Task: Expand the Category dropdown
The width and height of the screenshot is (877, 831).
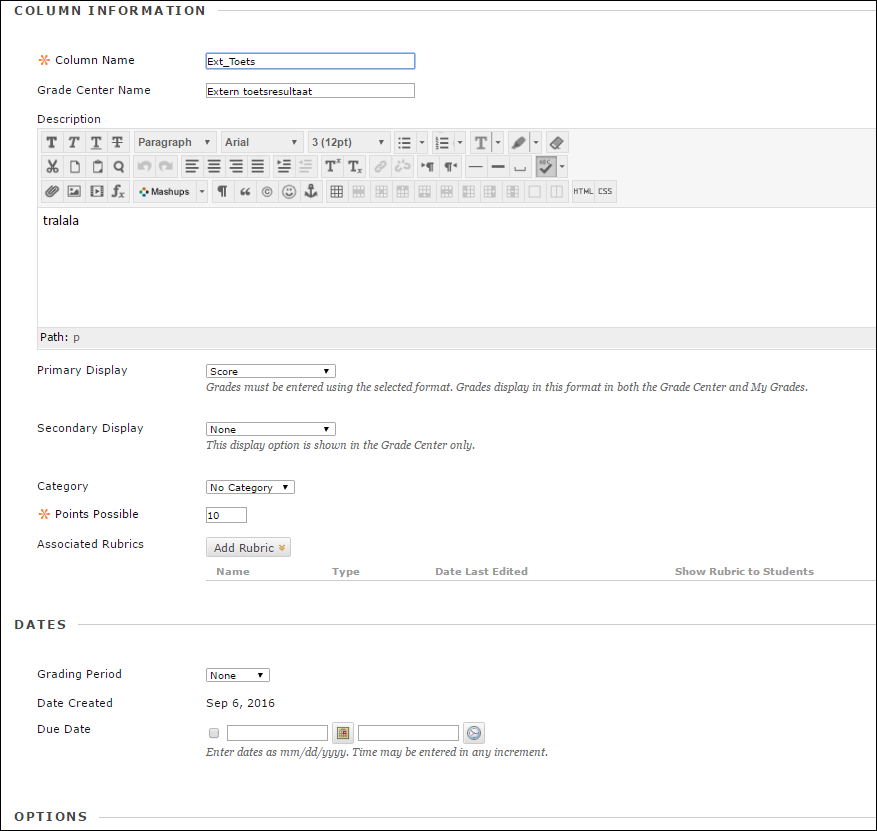Action: (250, 488)
